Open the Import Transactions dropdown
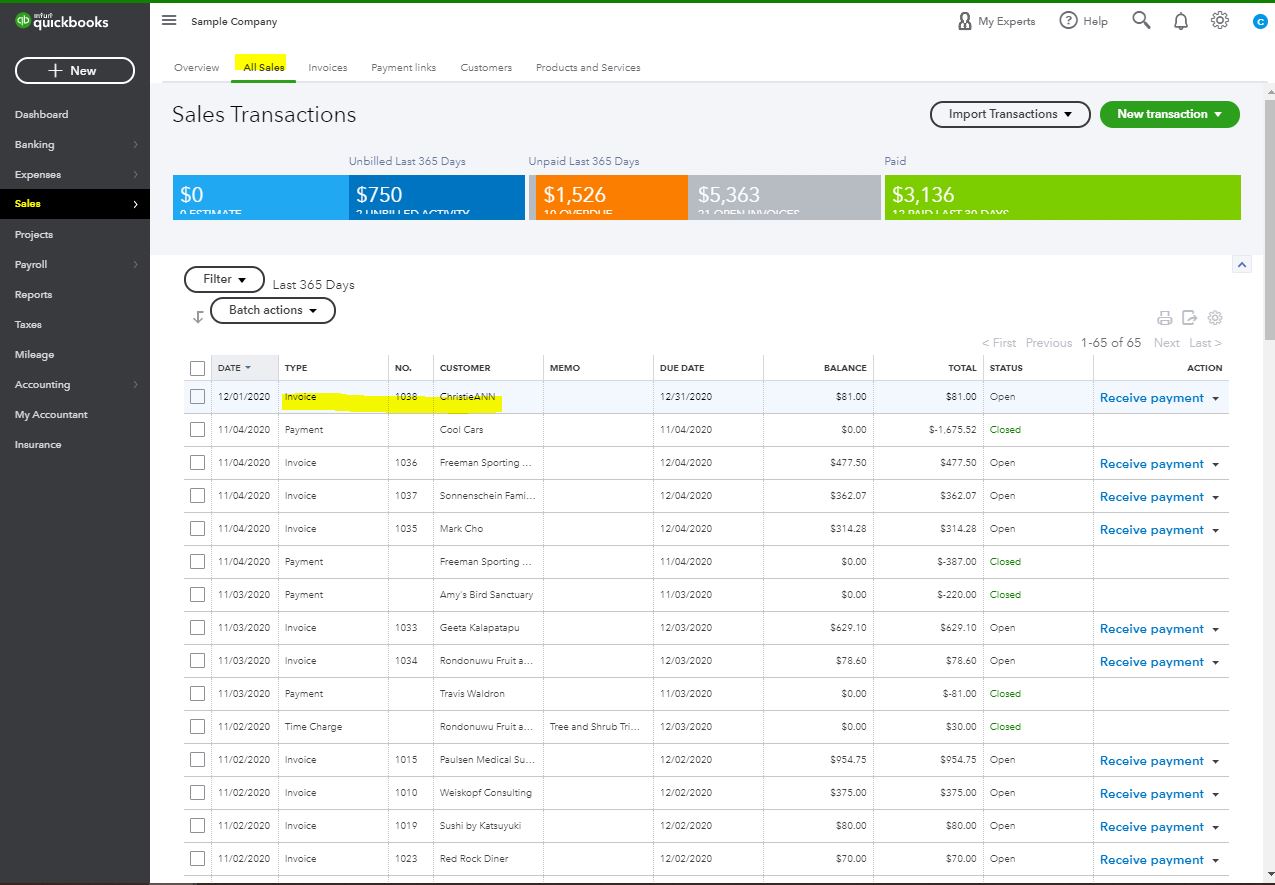Image resolution: width=1275 pixels, height=885 pixels. tap(1010, 114)
